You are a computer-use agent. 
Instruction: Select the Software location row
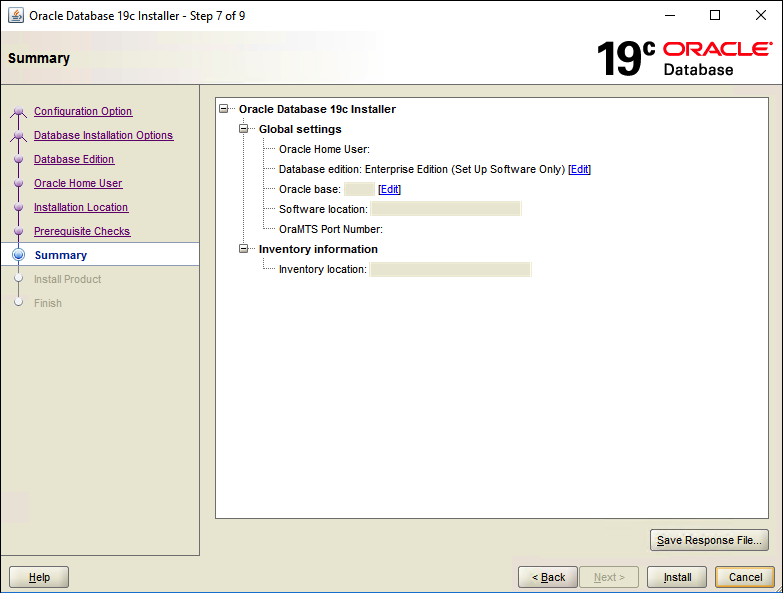click(399, 209)
